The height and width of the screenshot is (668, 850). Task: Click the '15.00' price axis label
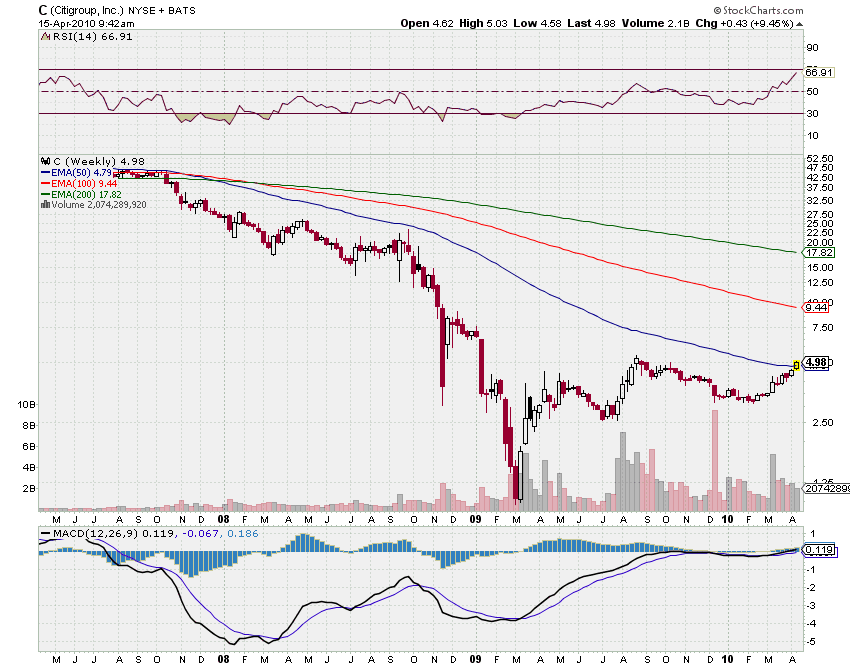[x=820, y=267]
